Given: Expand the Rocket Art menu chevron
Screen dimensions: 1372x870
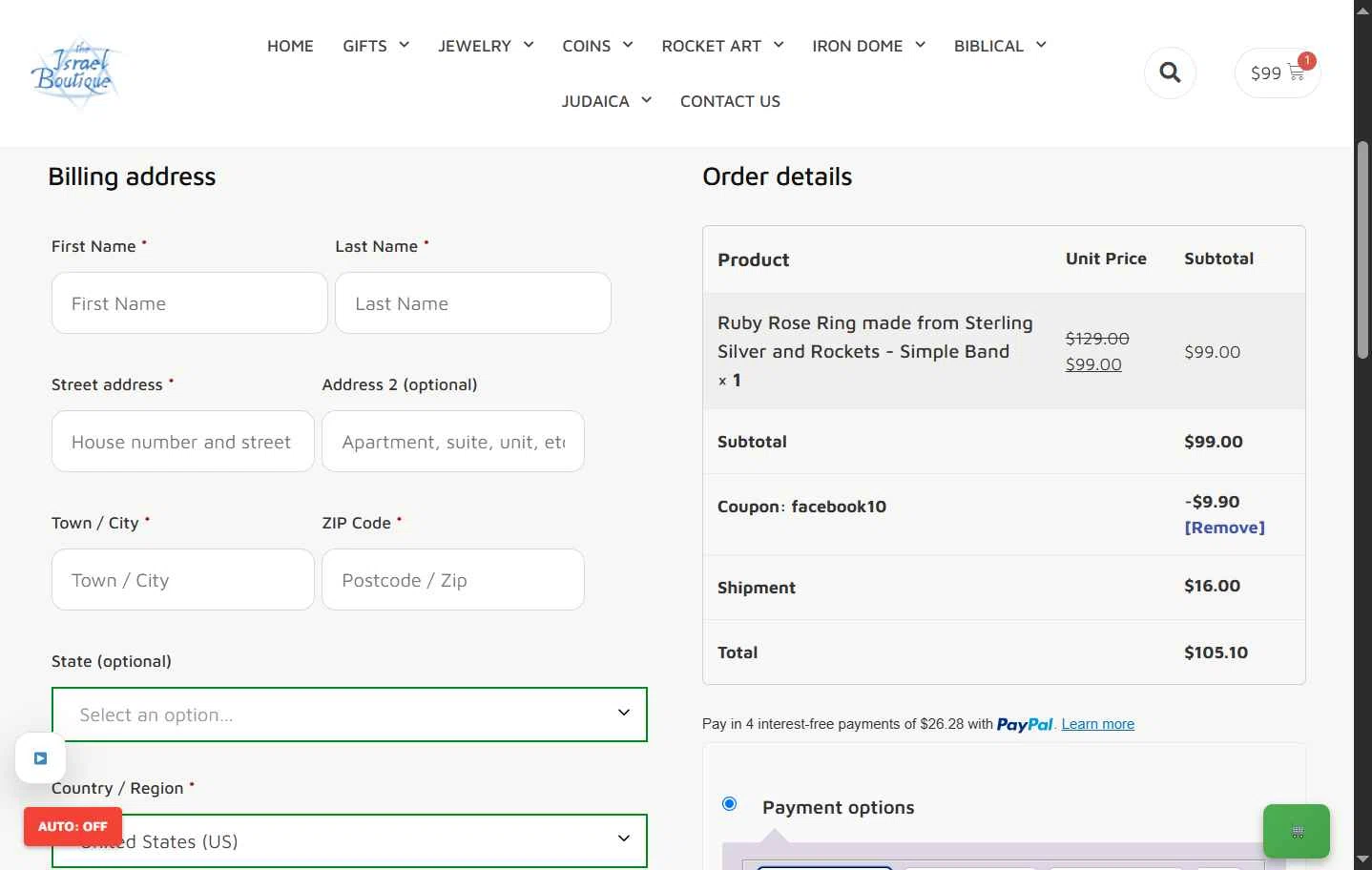Looking at the screenshot, I should point(779,45).
